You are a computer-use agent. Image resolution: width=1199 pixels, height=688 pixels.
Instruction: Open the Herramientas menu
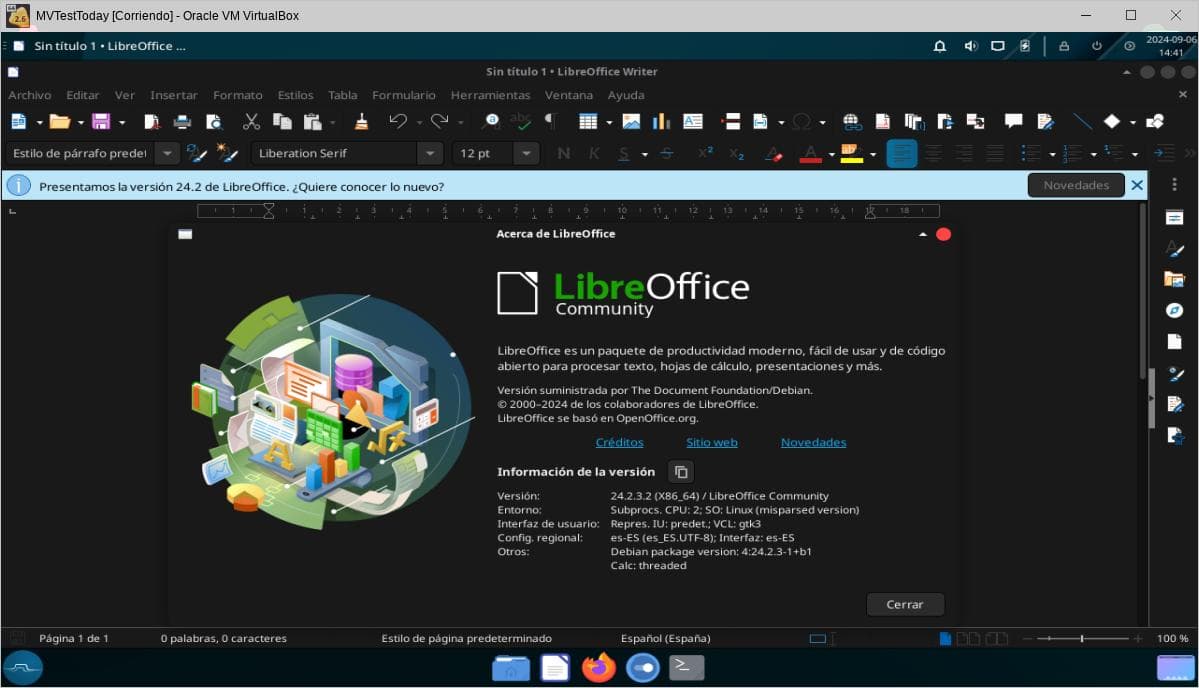click(490, 95)
